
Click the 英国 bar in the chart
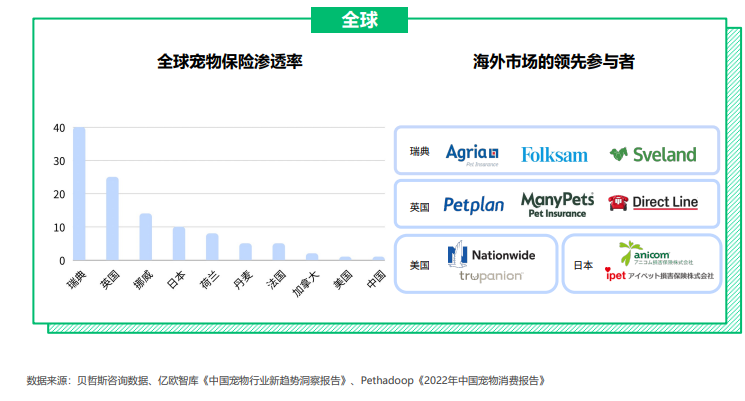[112, 219]
